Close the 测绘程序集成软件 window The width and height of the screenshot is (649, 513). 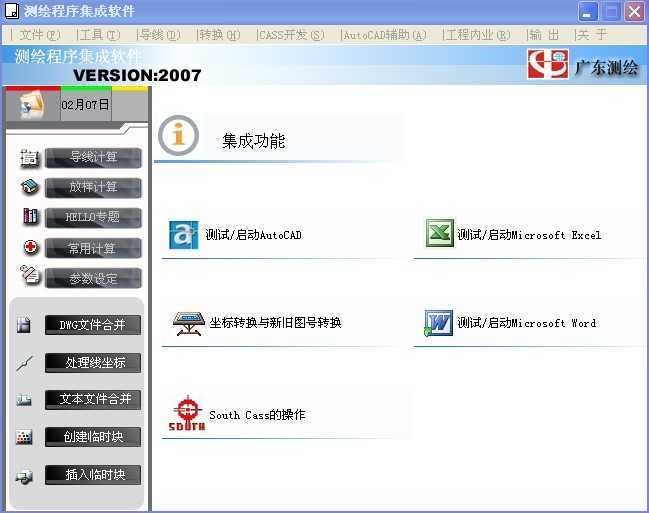[634, 11]
